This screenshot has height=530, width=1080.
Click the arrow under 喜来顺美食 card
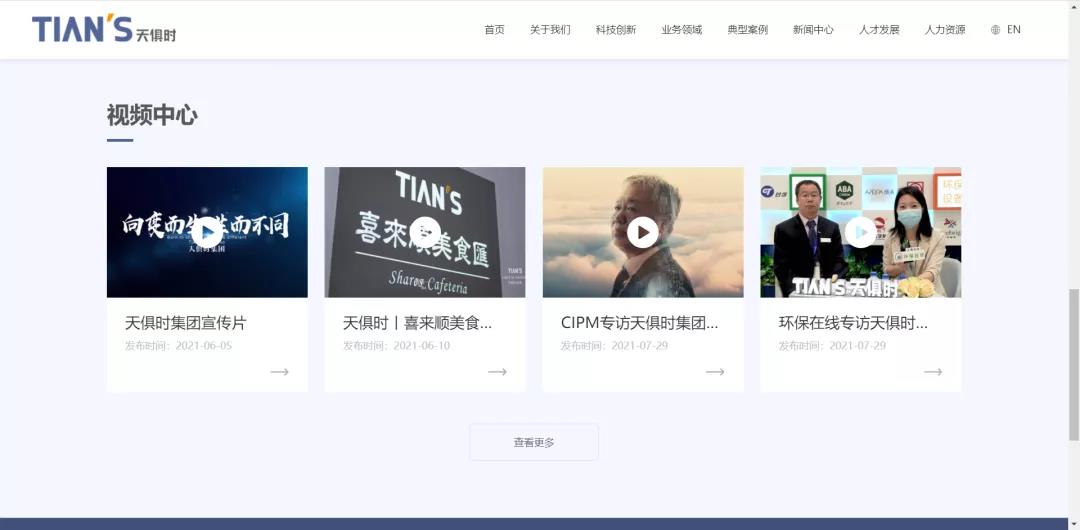pos(497,372)
